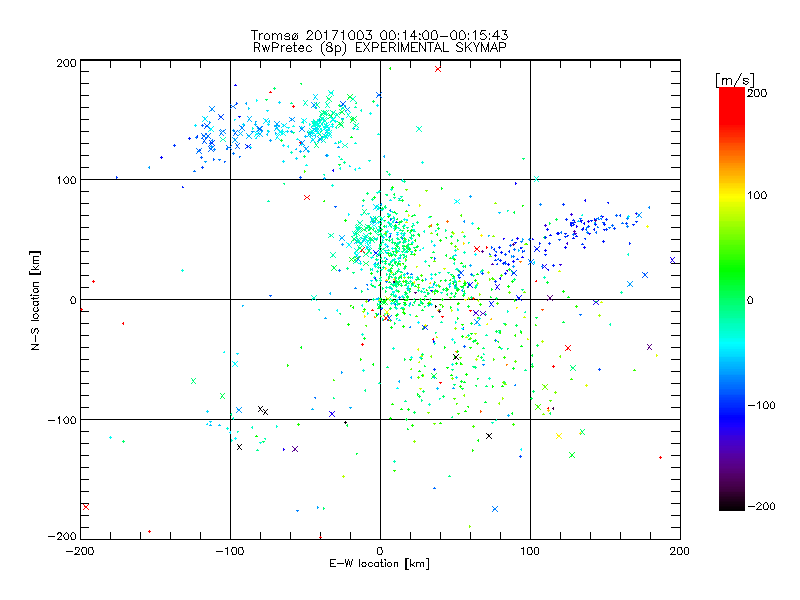This screenshot has height=600, width=800.
Task: Click the subtitle 'RwPretec (8p) EXPERIMENTAL SKYMAP'
Action: click(380, 47)
